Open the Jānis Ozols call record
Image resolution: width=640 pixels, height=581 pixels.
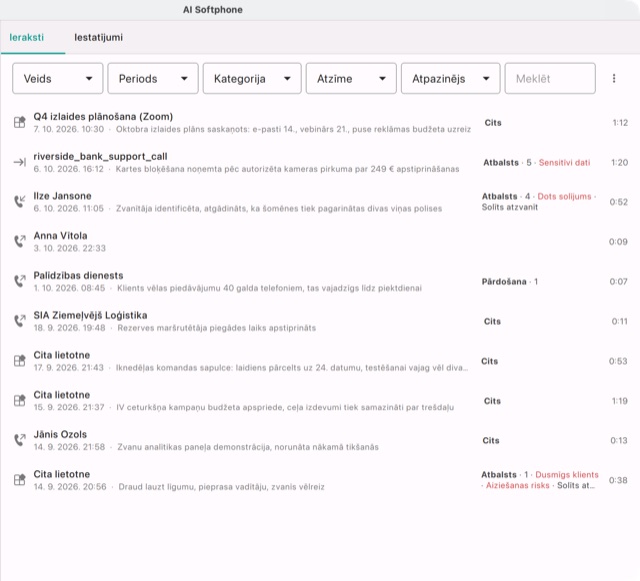(x=320, y=440)
